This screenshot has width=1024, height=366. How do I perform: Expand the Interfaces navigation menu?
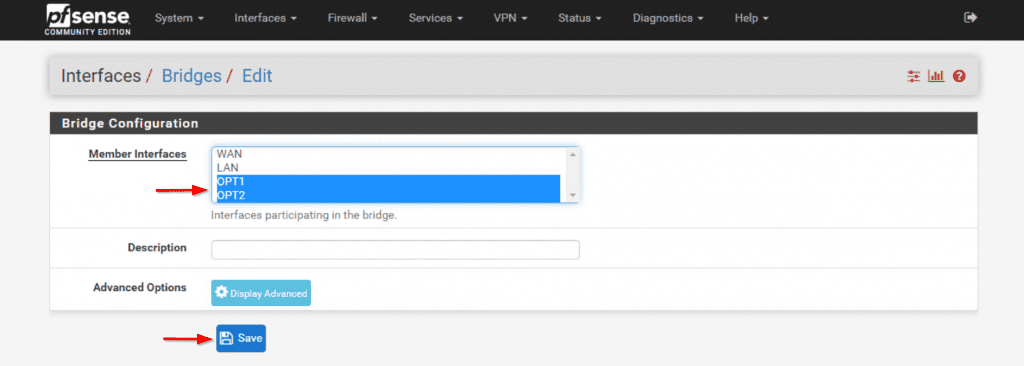266,18
